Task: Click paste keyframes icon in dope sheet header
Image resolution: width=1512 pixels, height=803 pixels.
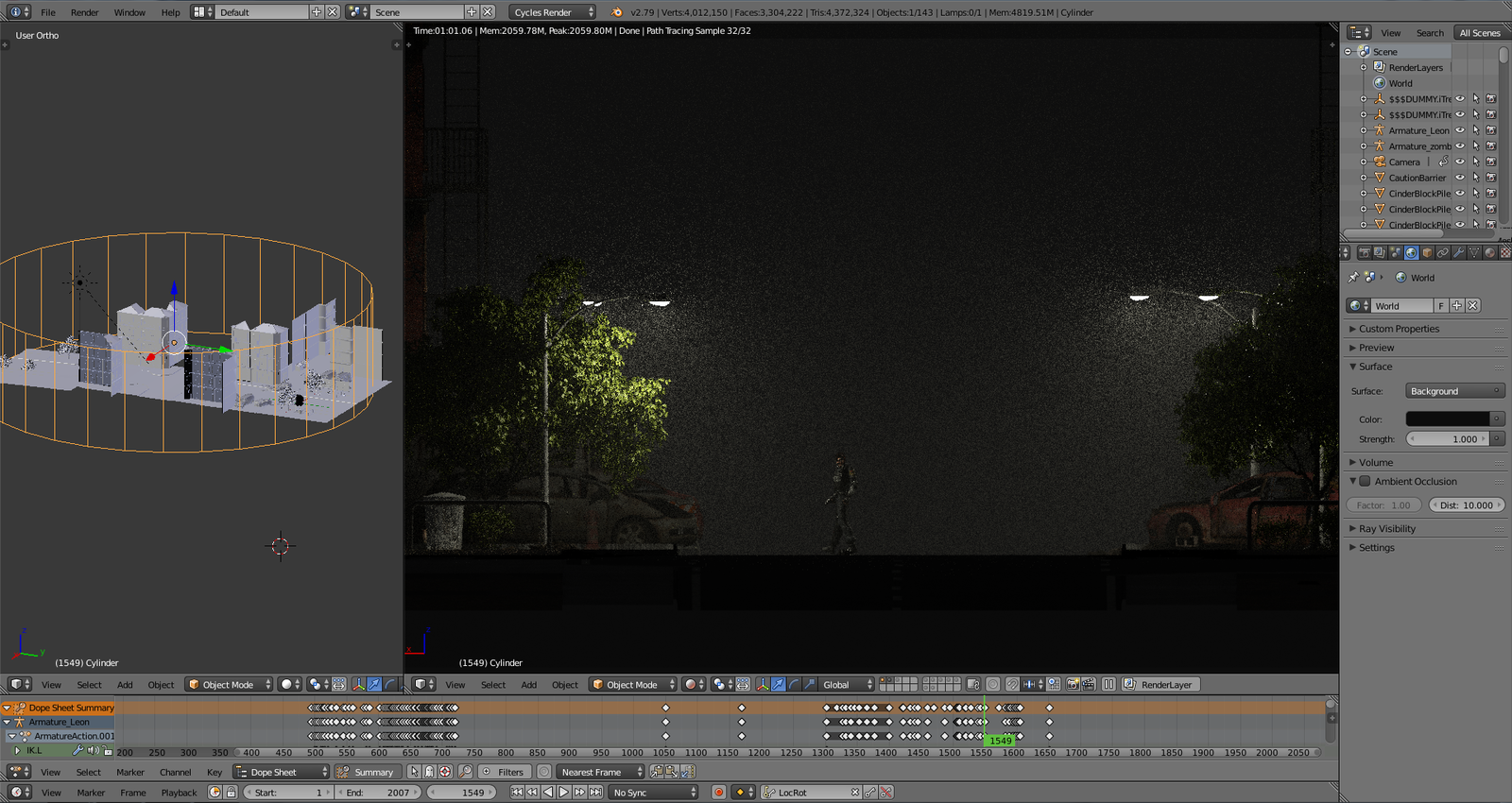Action: click(672, 772)
